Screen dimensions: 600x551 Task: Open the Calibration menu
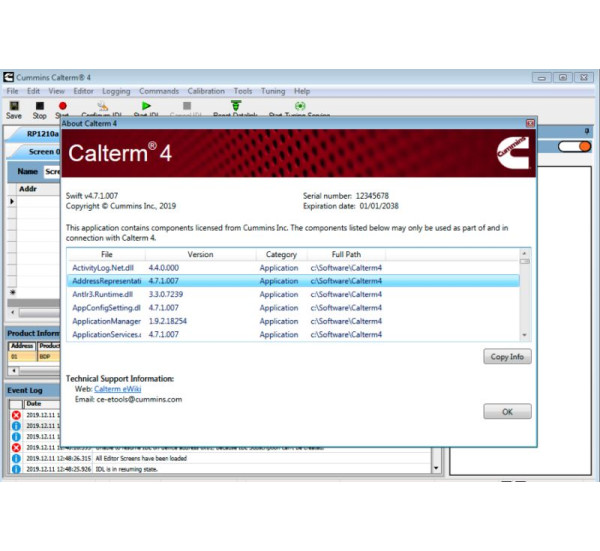206,91
